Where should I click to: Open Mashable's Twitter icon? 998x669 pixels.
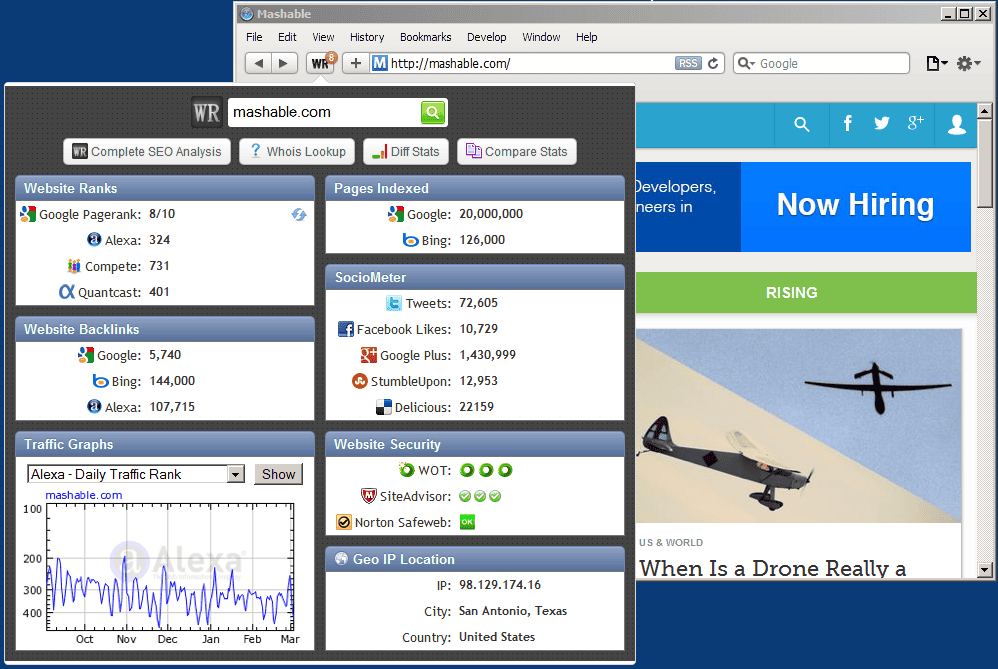[x=882, y=123]
